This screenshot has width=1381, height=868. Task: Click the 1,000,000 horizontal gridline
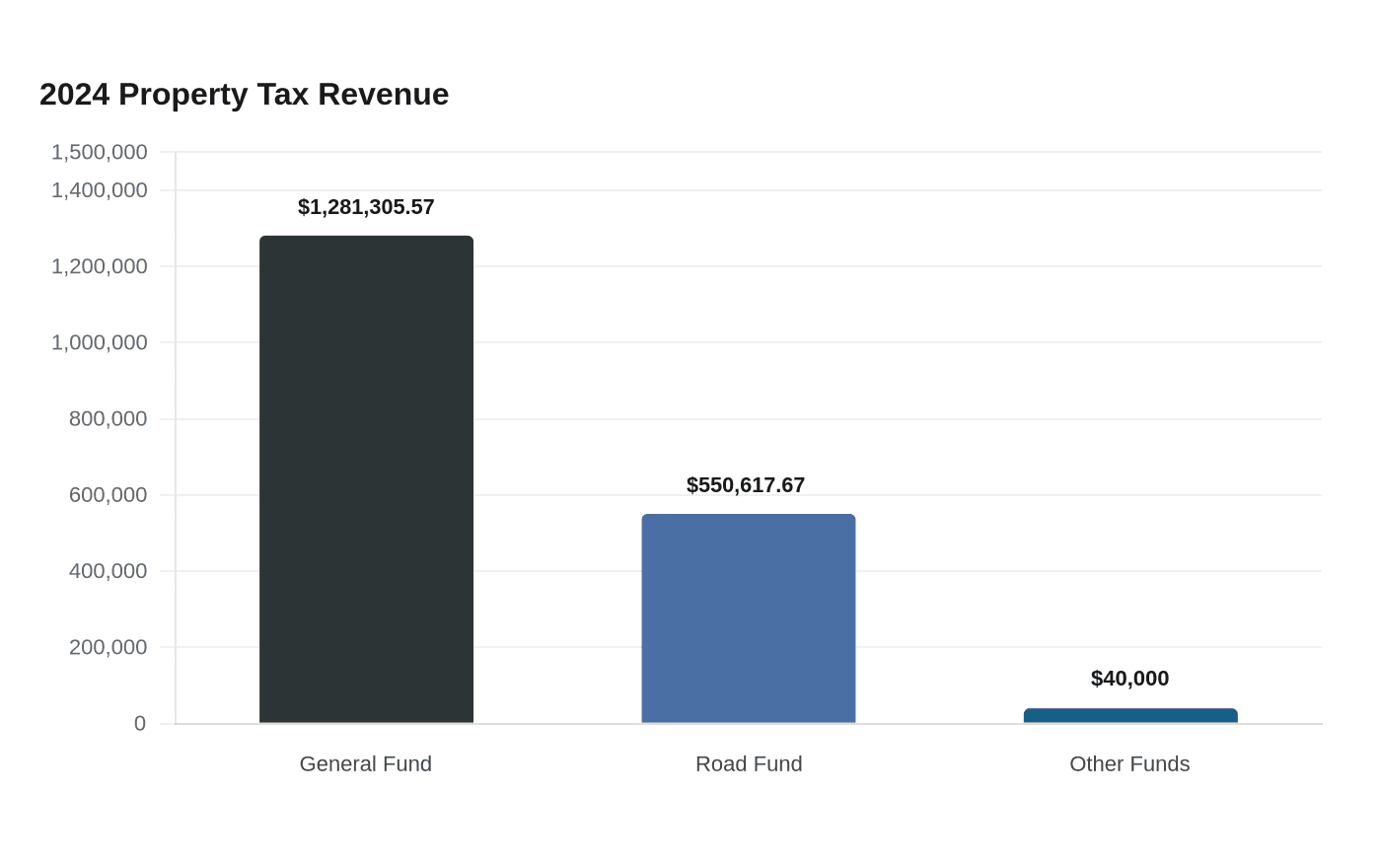coord(749,342)
